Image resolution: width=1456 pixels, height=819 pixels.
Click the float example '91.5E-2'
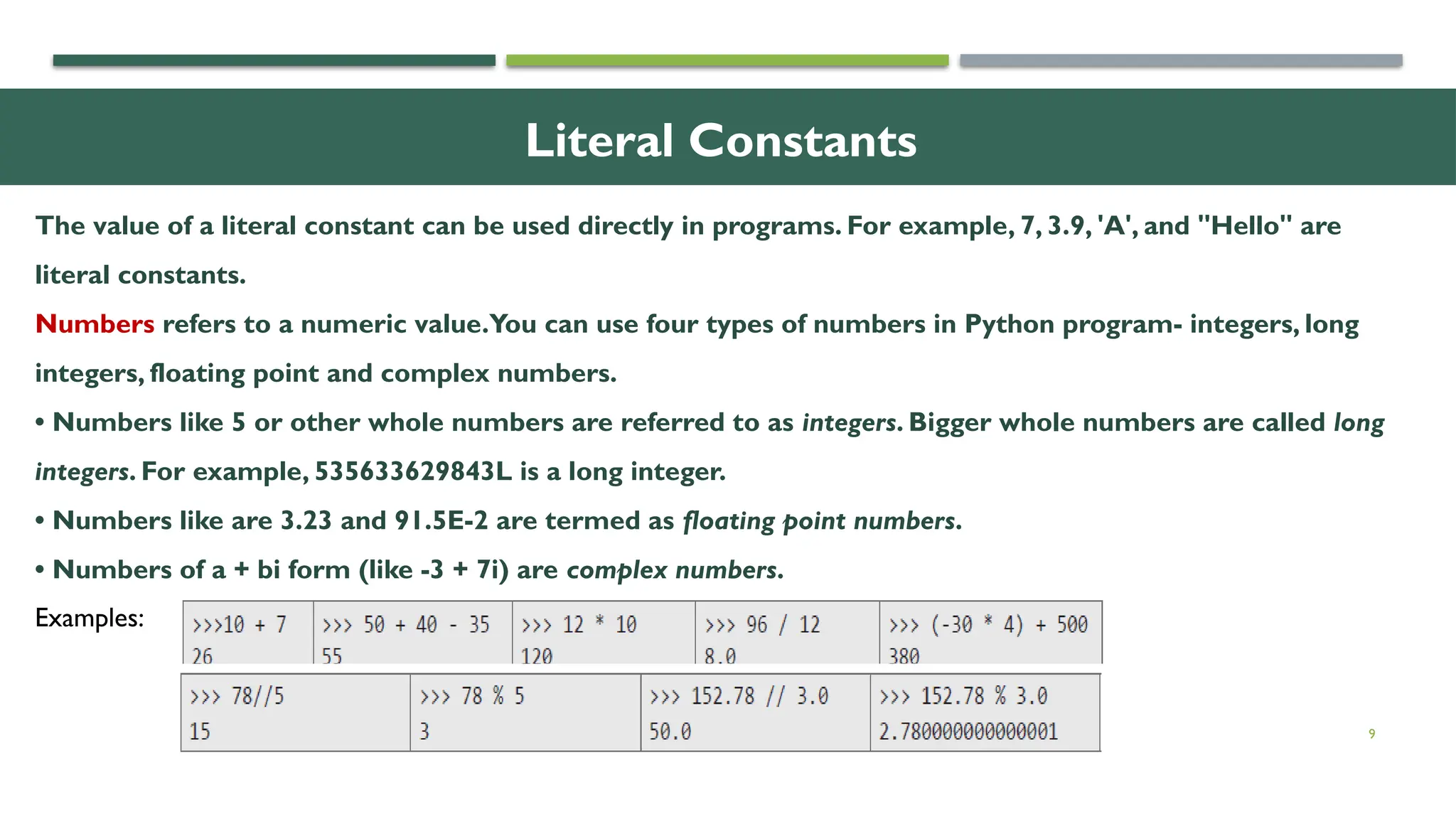coord(441,521)
